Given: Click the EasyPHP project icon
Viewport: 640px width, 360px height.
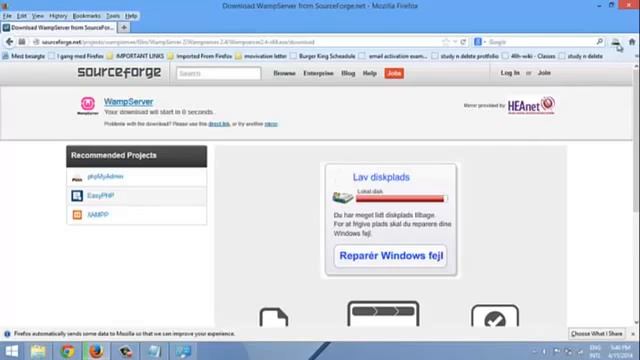Looking at the screenshot, I should click(x=77, y=196).
